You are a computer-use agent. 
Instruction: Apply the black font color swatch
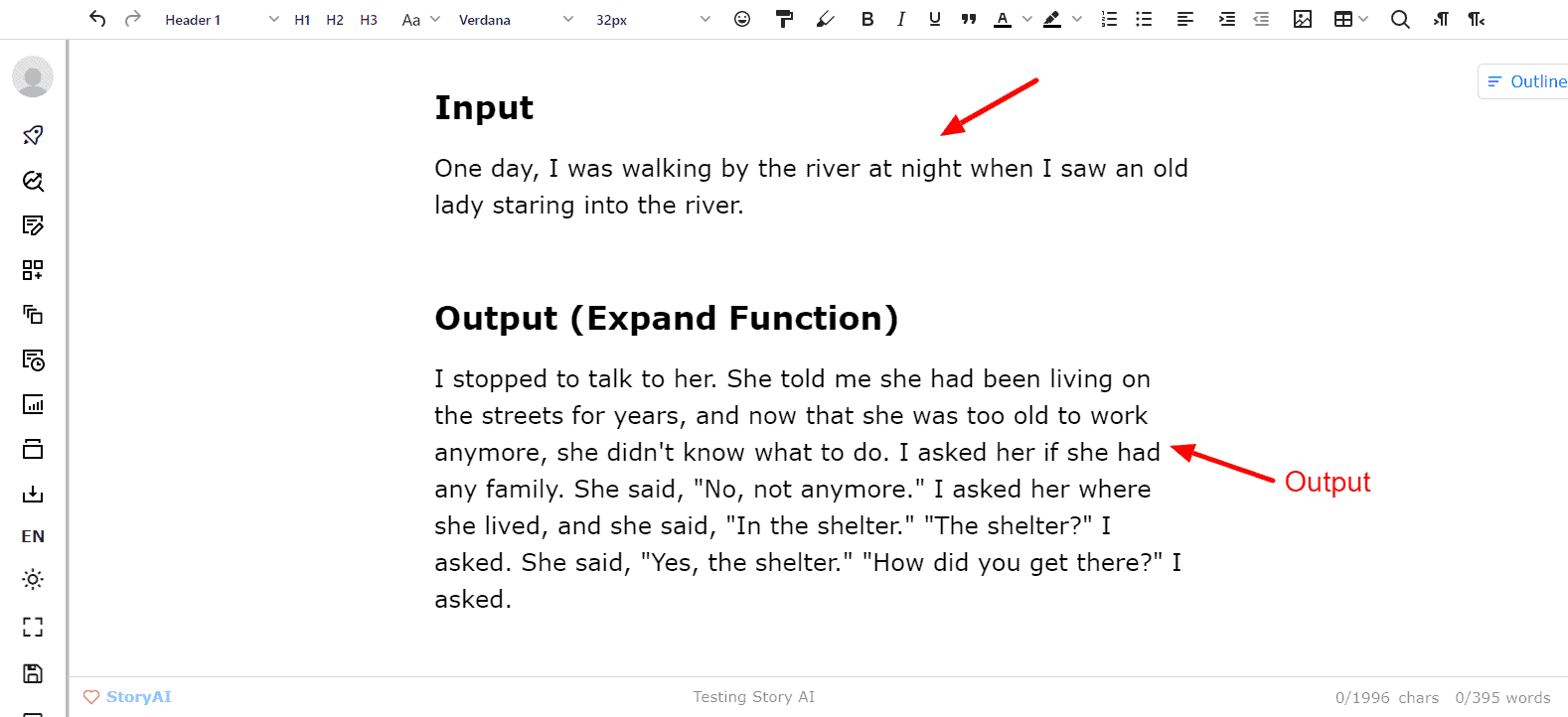(x=1002, y=19)
